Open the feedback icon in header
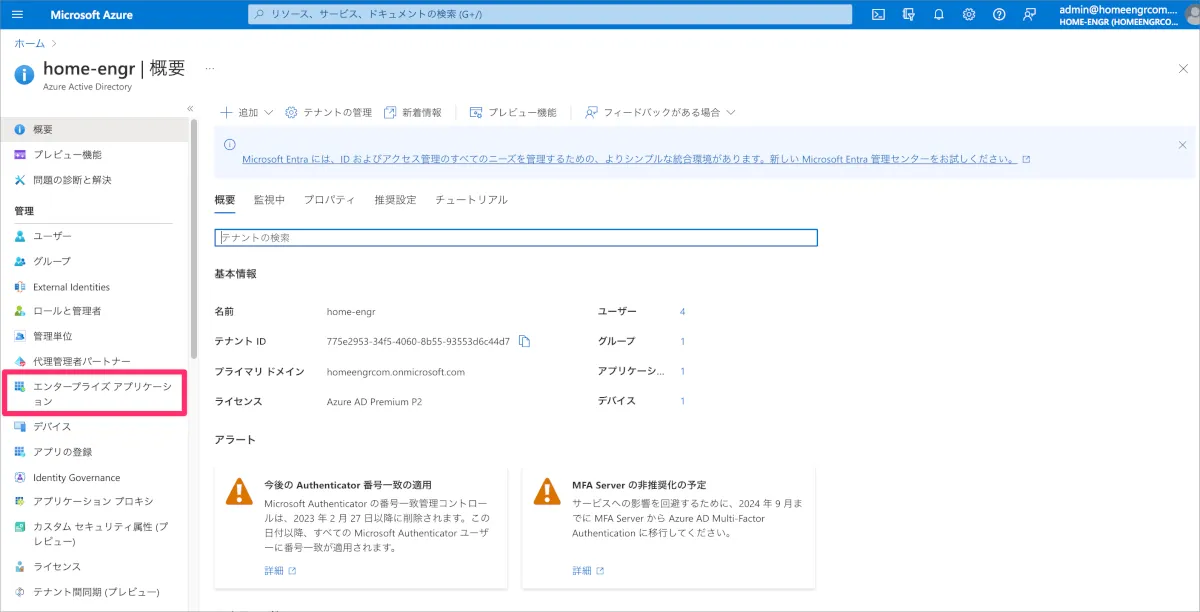This screenshot has height=612, width=1200. (x=1029, y=15)
